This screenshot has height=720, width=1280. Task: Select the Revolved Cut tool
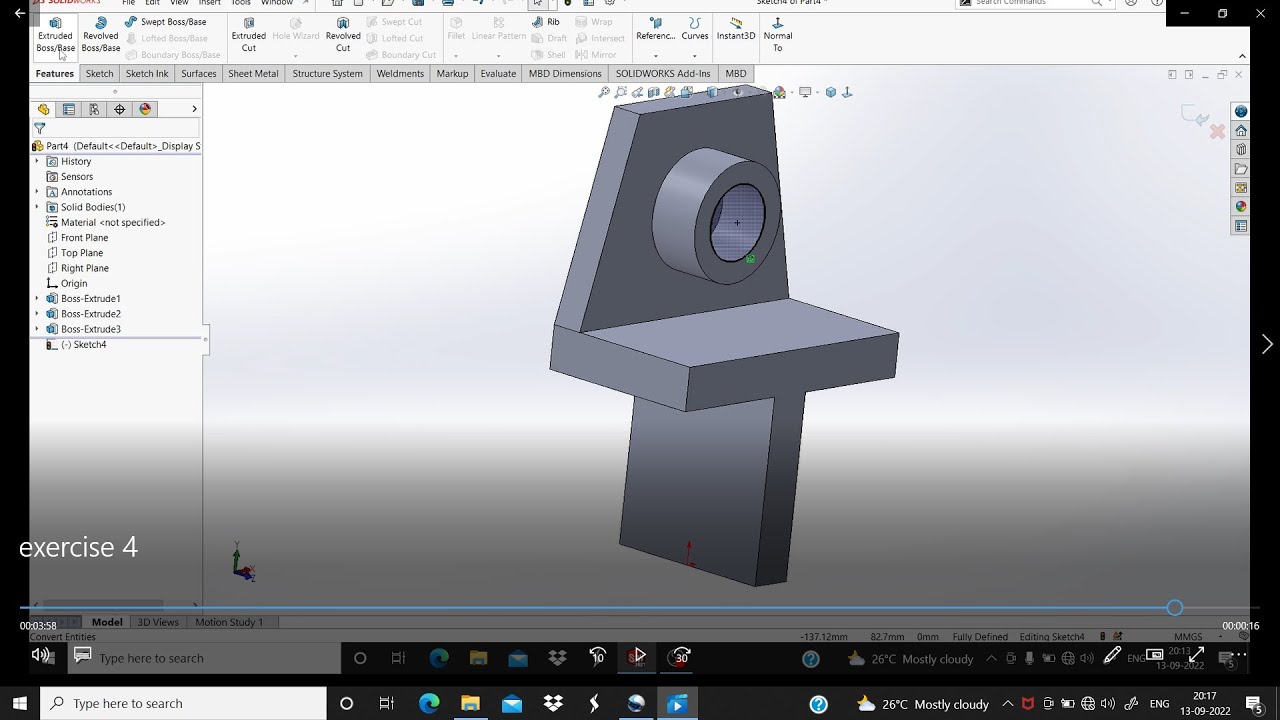[343, 35]
